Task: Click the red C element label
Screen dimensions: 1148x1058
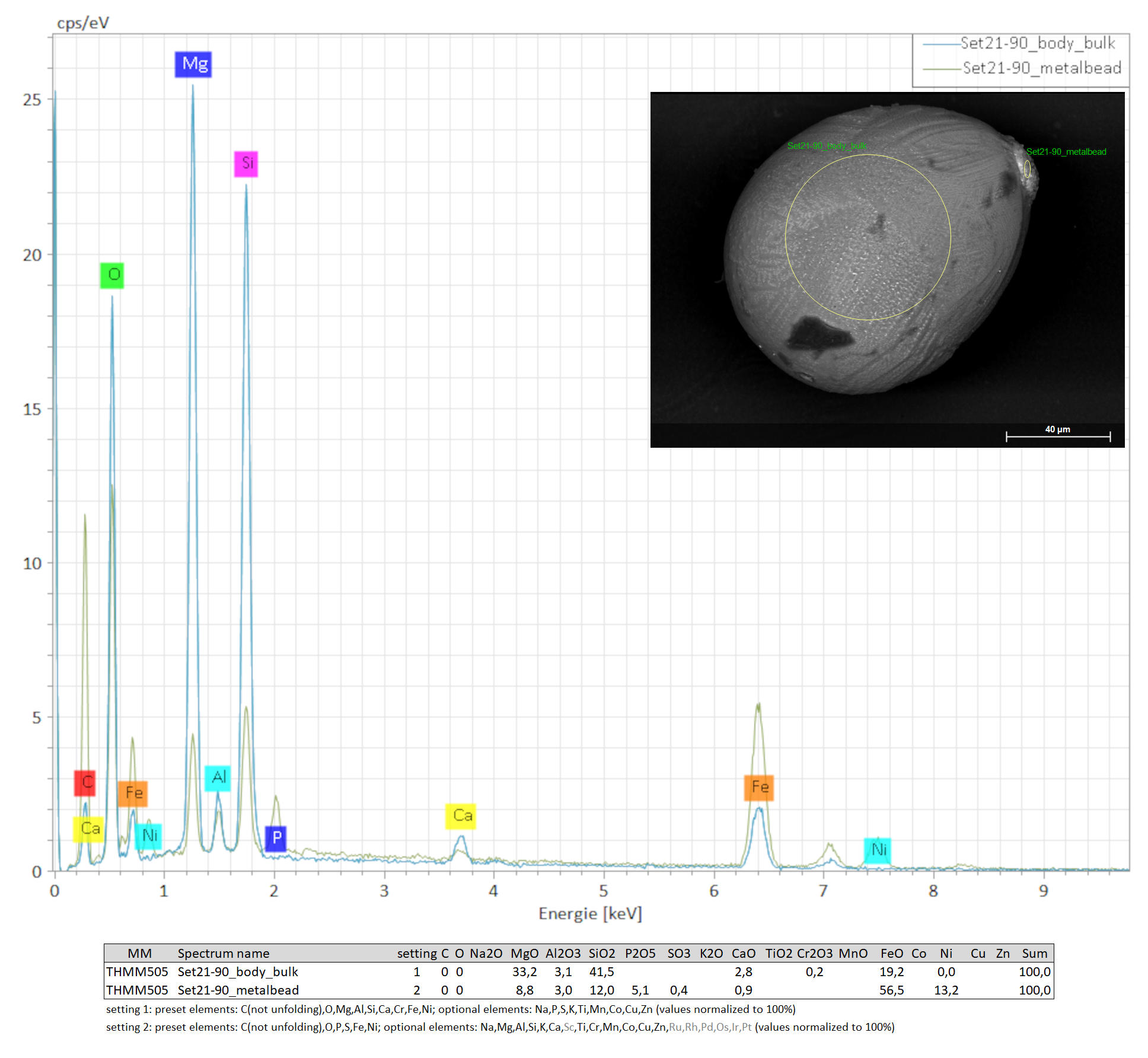Action: pyautogui.click(x=85, y=783)
